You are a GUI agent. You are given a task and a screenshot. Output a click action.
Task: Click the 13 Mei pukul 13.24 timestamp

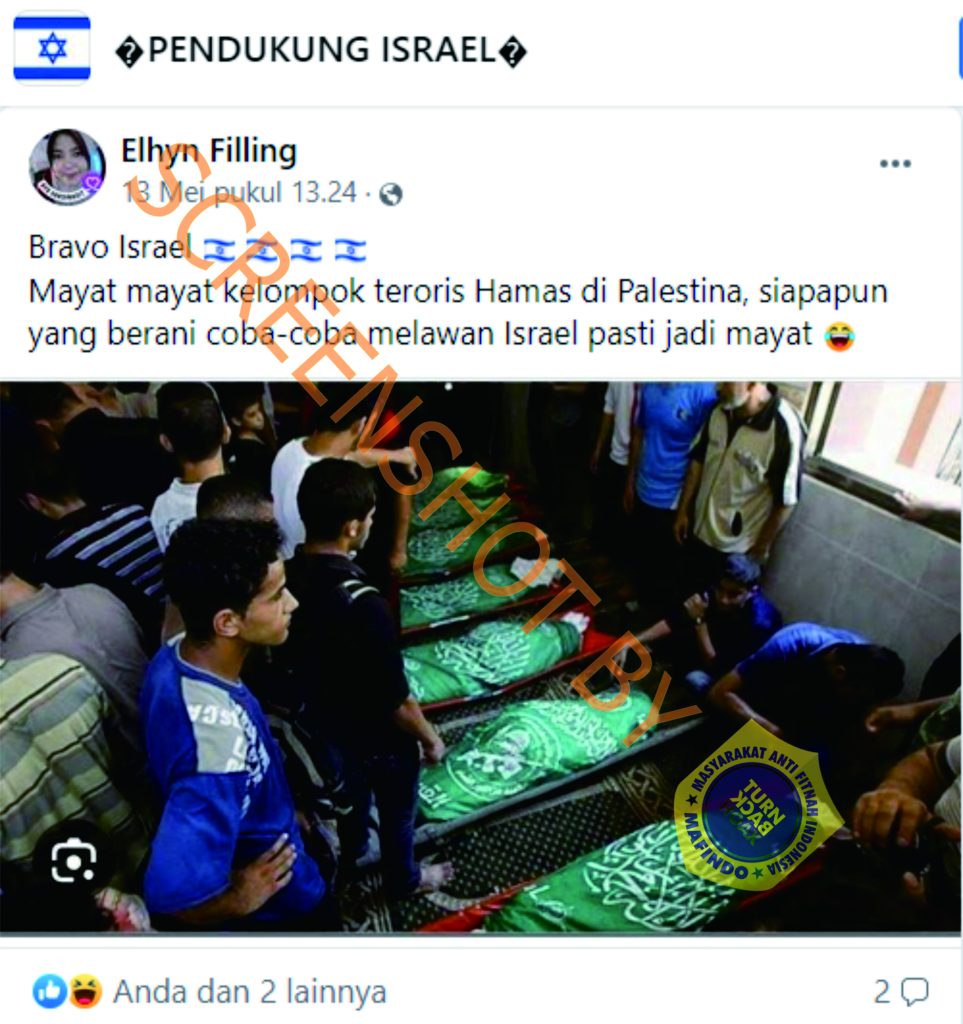click(240, 193)
